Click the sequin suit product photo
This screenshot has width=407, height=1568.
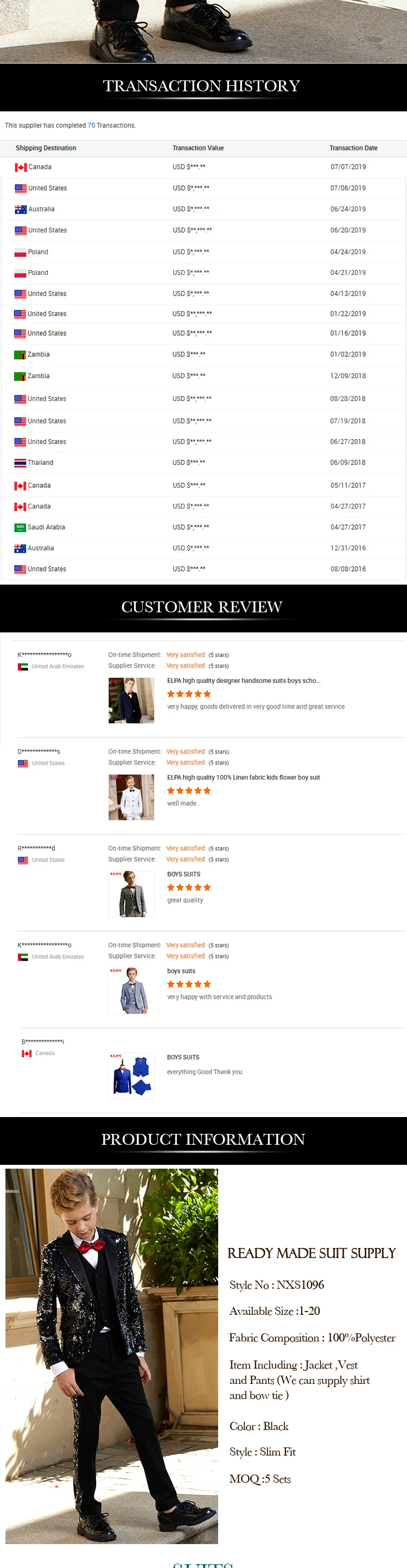pos(112,1356)
